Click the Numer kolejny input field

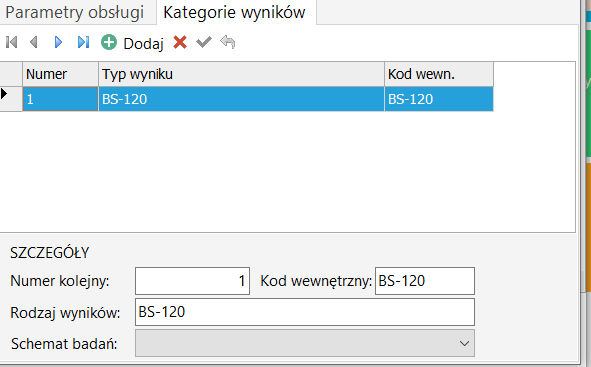click(x=192, y=281)
